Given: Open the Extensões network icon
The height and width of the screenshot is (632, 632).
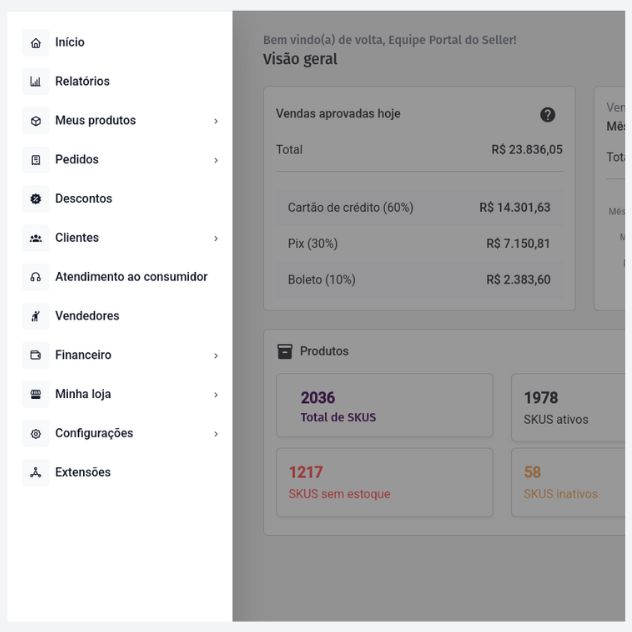Looking at the screenshot, I should tap(36, 472).
